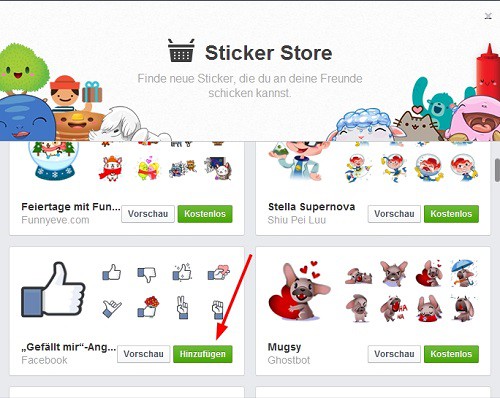
Task: Preview the Gefällt mir sticker pack
Action: coord(144,354)
